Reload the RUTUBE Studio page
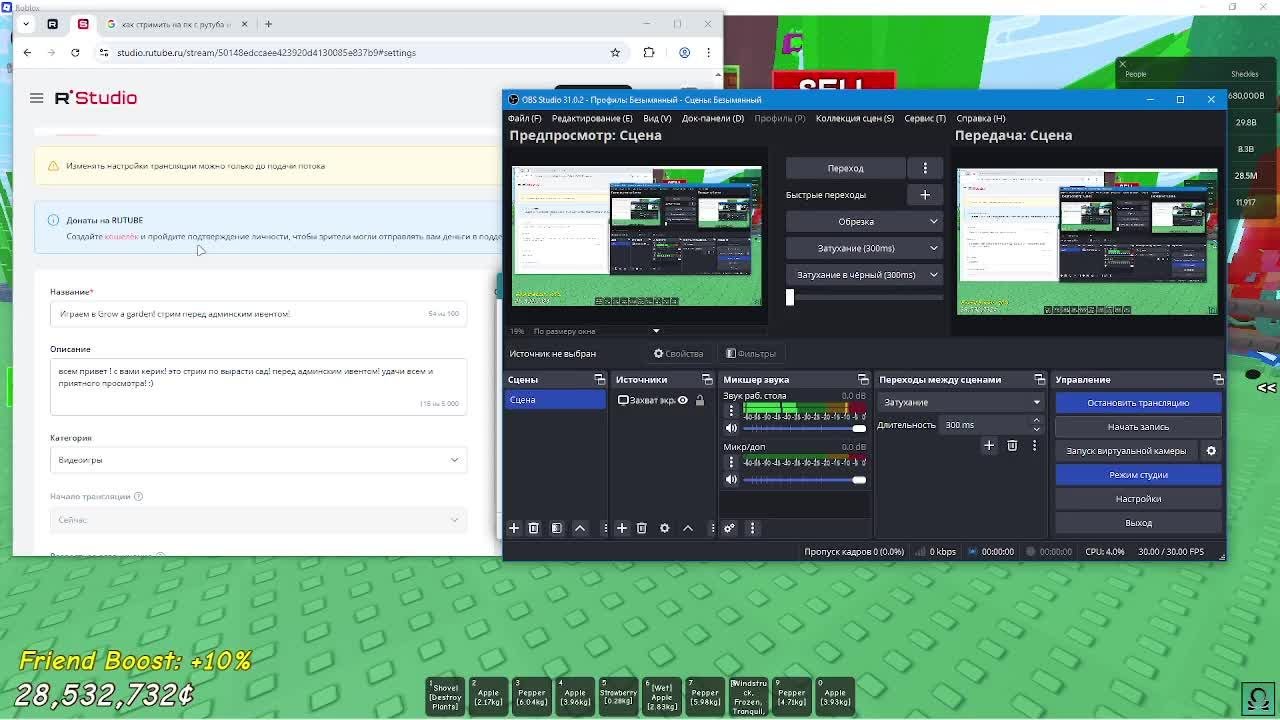1280x720 pixels. click(75, 53)
